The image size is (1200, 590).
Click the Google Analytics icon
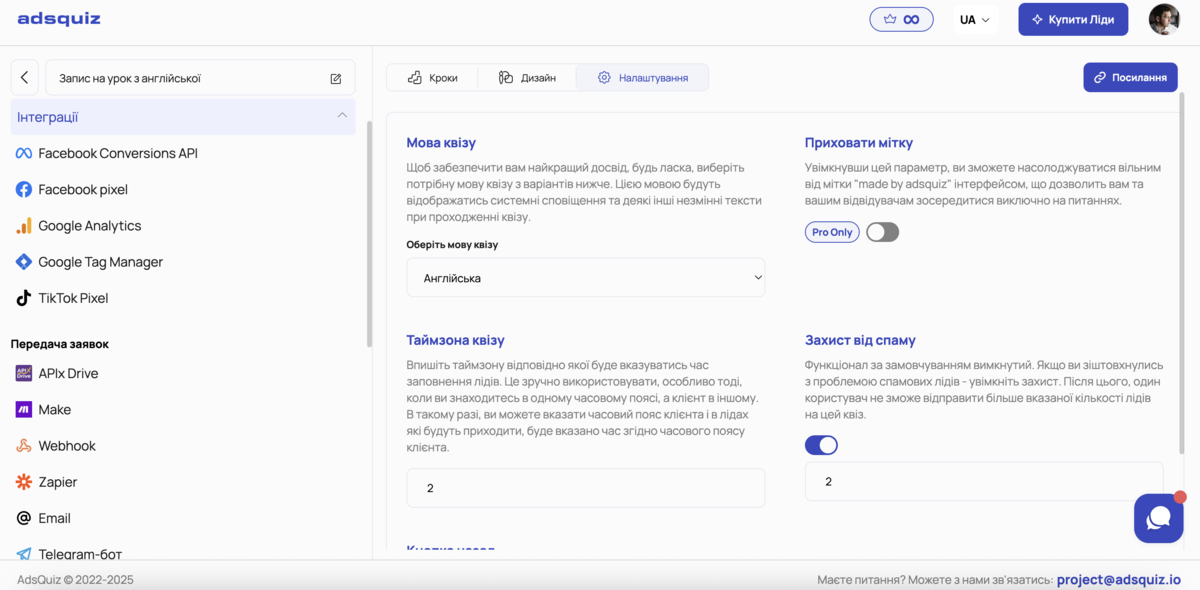pos(24,226)
